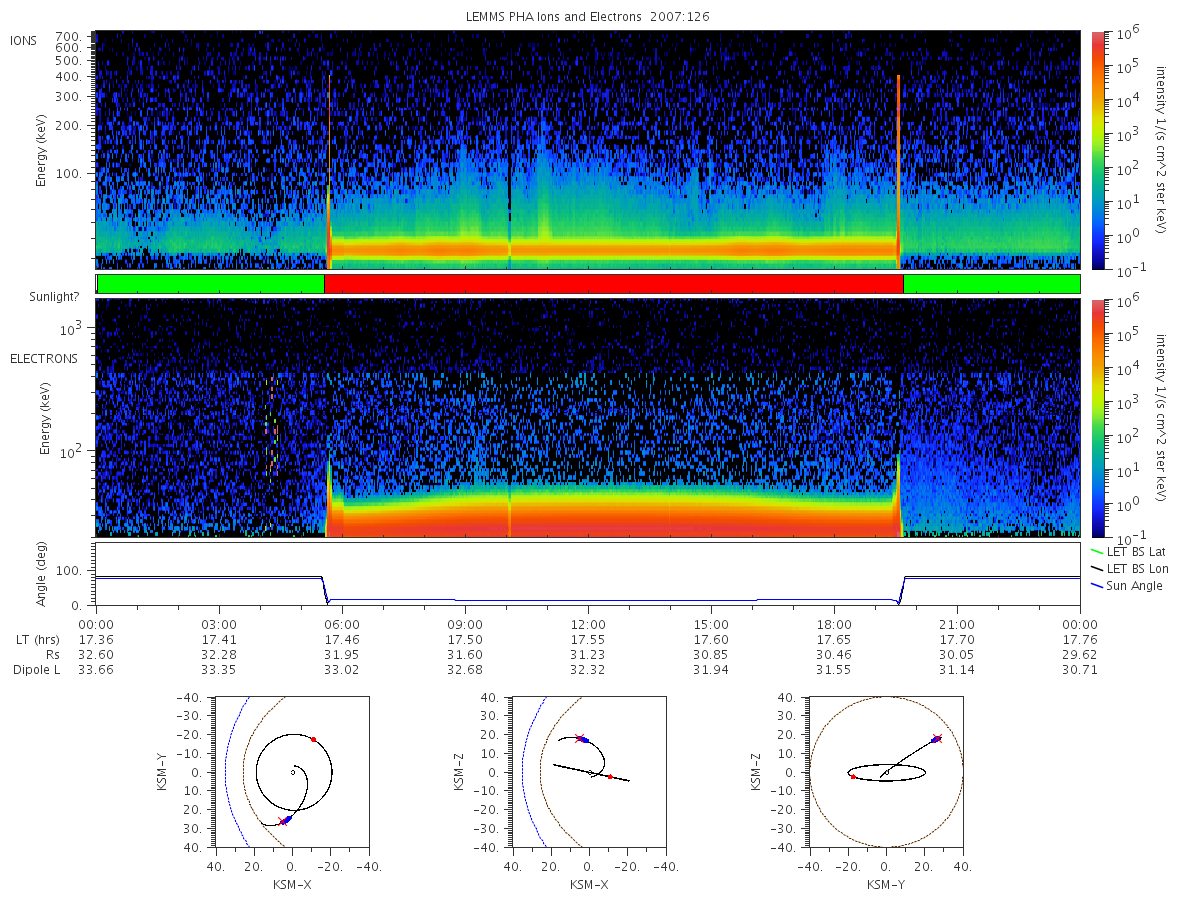The image size is (1200, 900).
Task: Click the KSM-X vs KSM-Z orbit plot
Action: 588,772
